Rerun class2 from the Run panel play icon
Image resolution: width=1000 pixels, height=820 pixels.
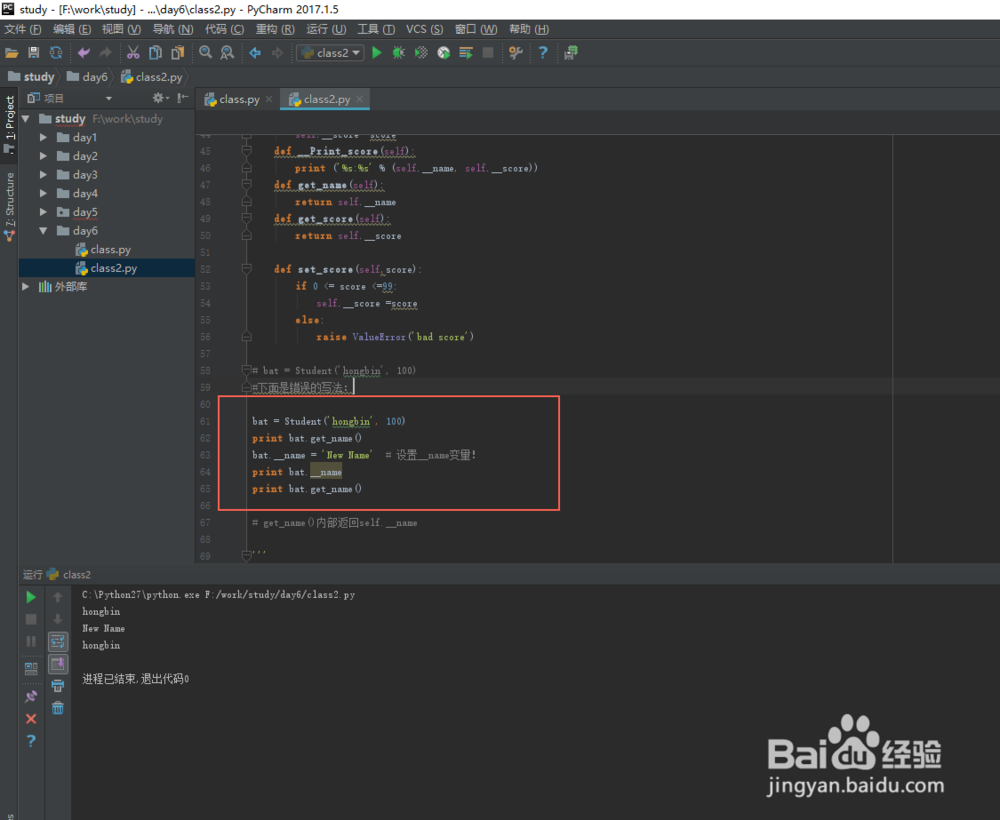tap(31, 597)
